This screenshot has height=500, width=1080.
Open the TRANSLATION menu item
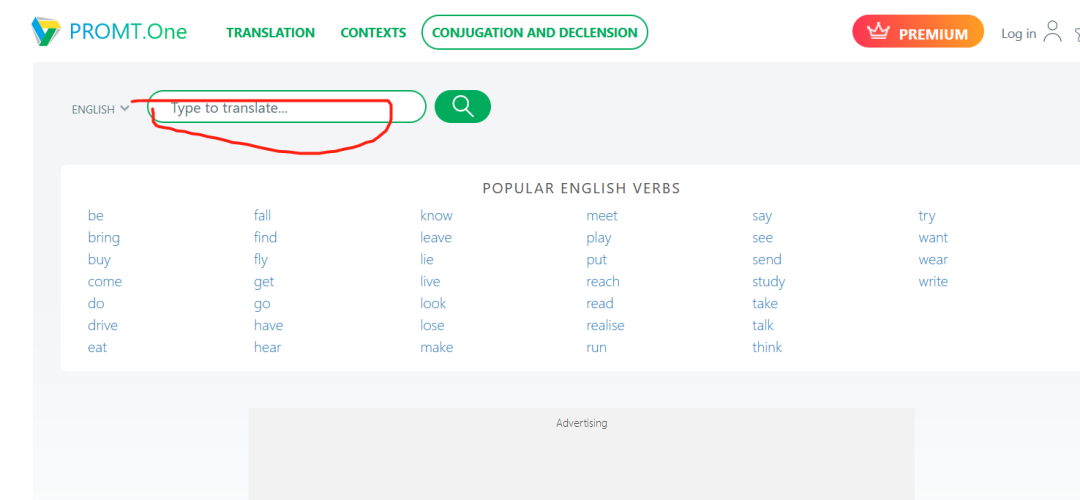271,32
